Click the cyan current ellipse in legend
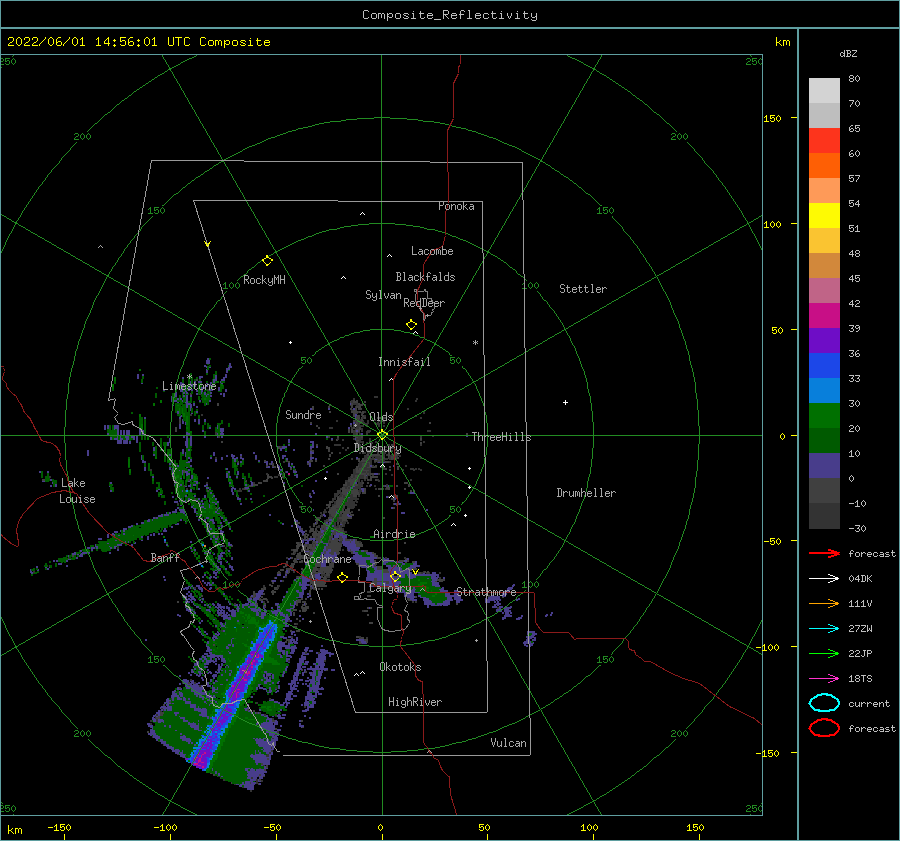The height and width of the screenshot is (841, 900). 824,703
